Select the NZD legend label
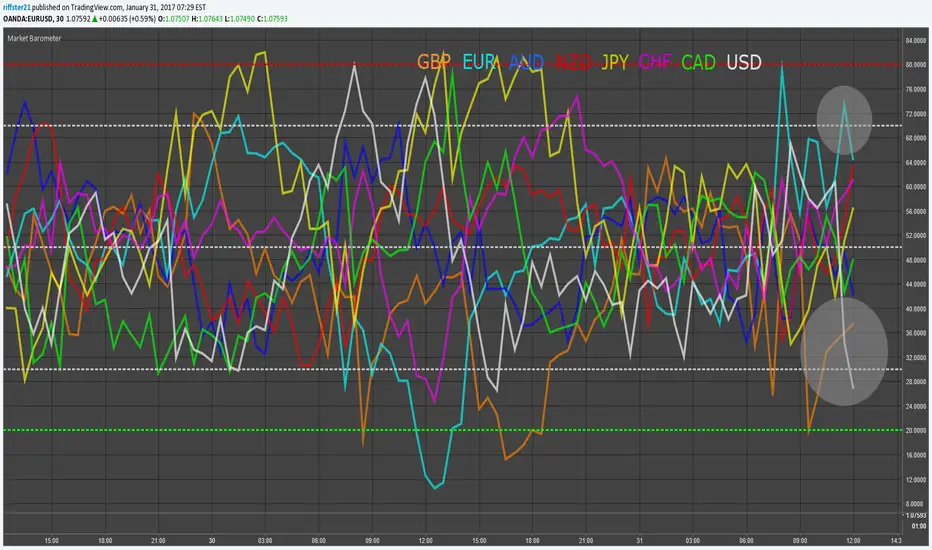This screenshot has width=932, height=550. 573,62
